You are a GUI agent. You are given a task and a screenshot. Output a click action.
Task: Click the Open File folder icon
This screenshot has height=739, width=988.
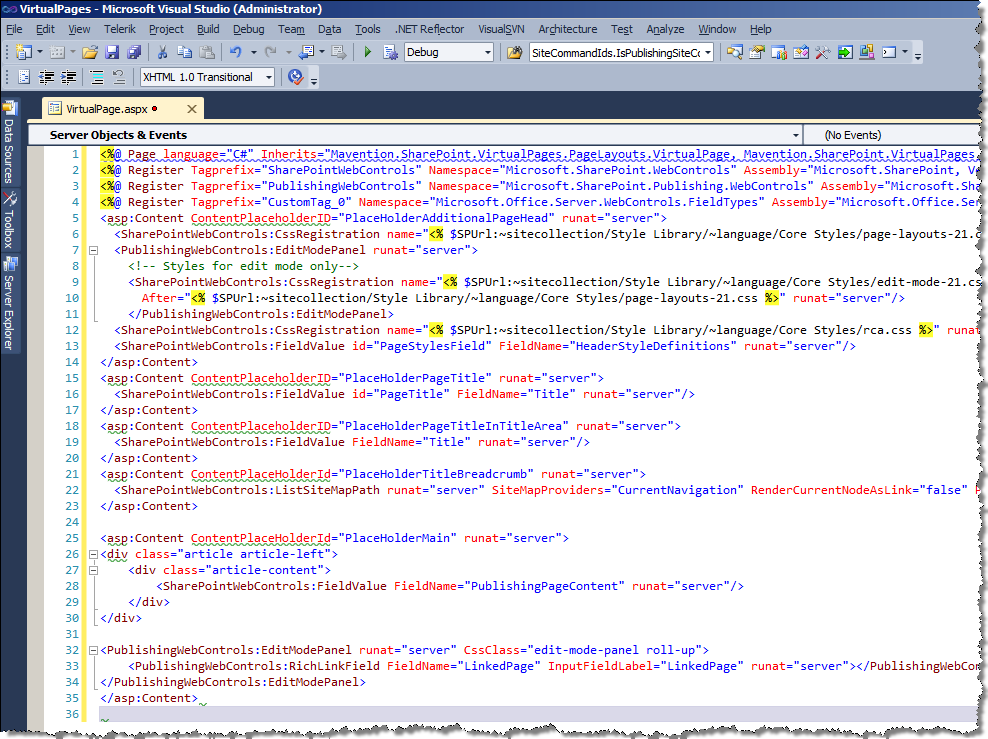click(x=90, y=52)
